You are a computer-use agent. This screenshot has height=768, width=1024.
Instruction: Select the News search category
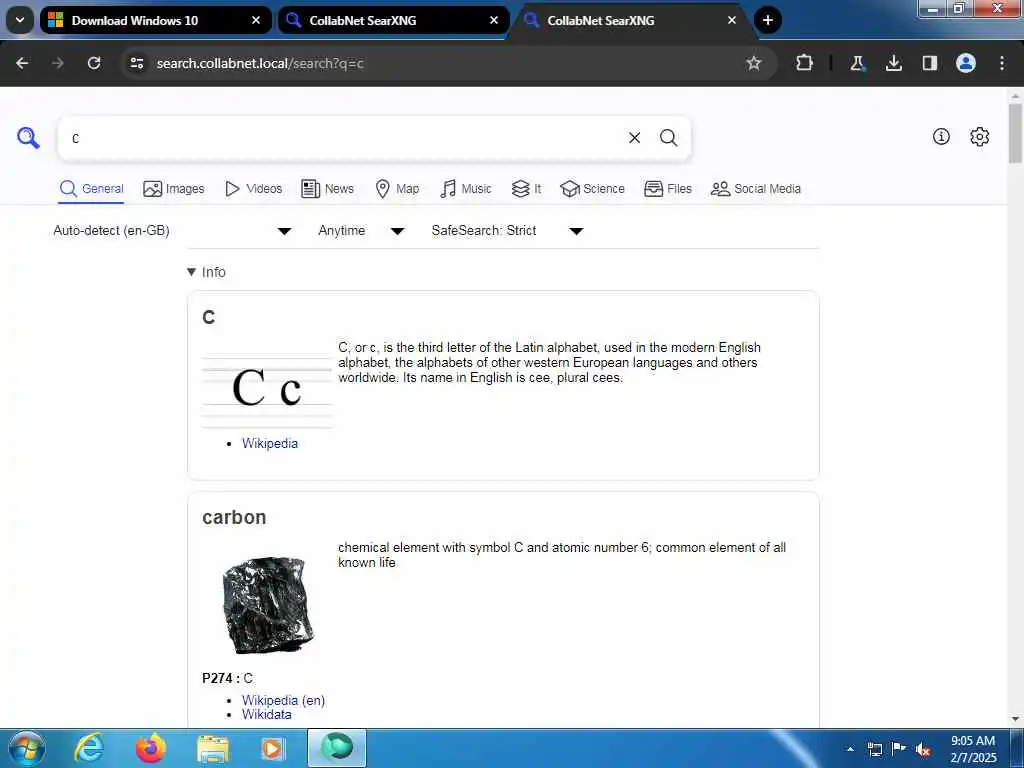point(327,189)
